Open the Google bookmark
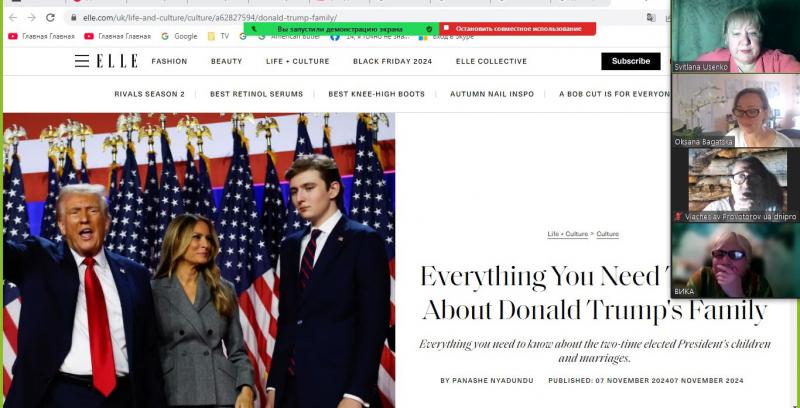Viewport: 800px width, 408px height. click(x=179, y=36)
